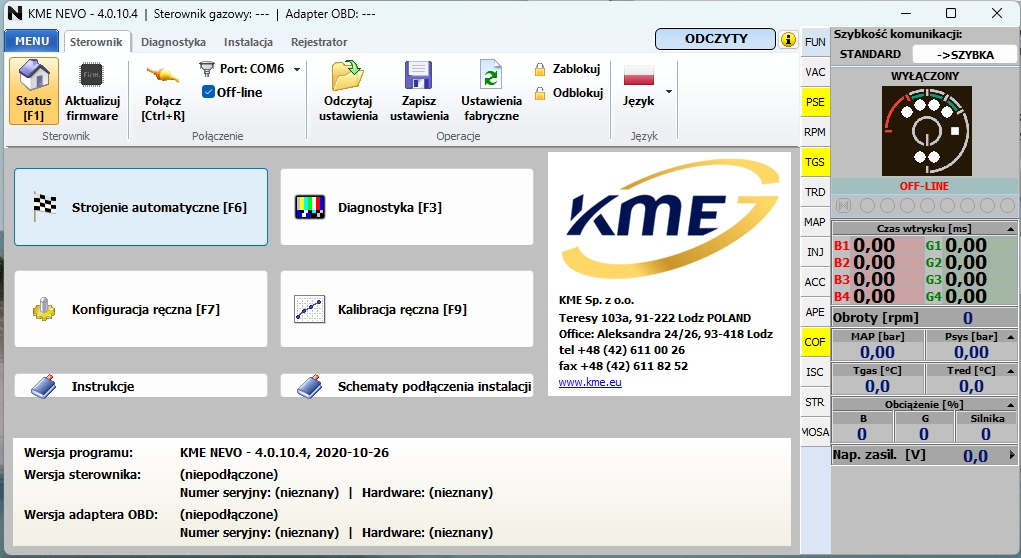Screen dimensions: 1021x558
Task: Toggle the Off-line checkbox
Action: click(208, 92)
